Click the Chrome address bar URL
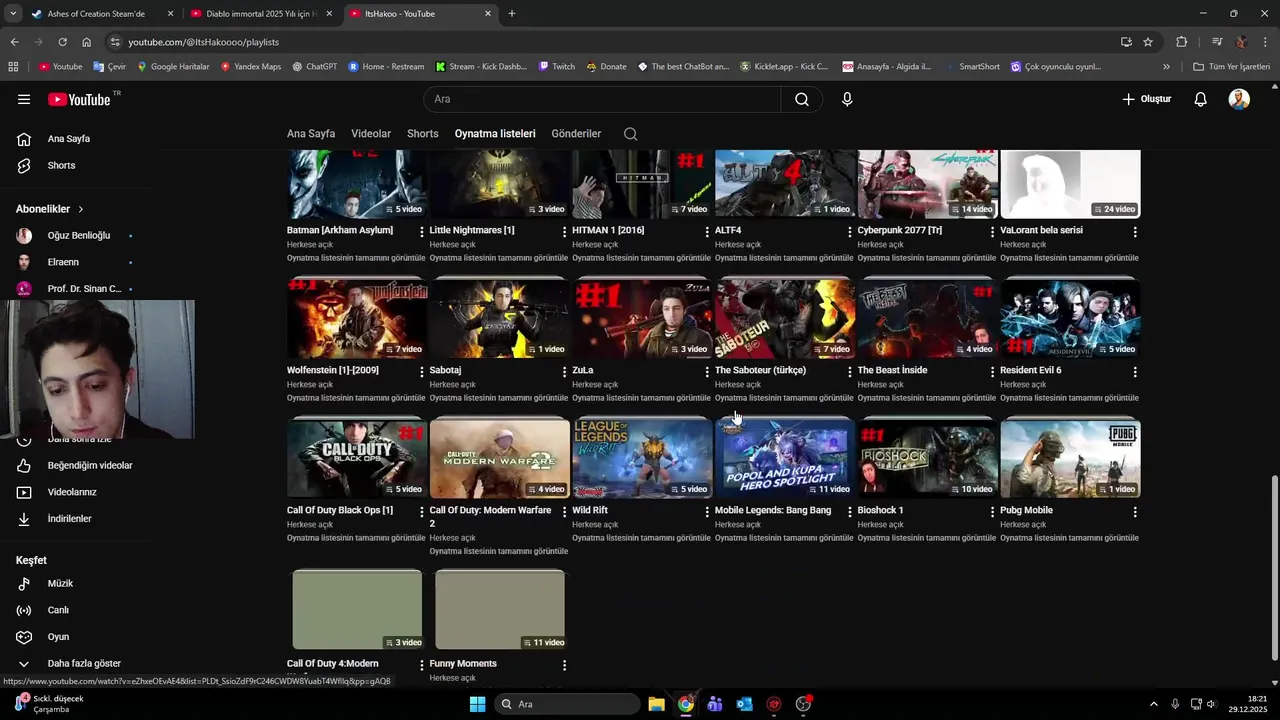The width and height of the screenshot is (1280, 720). pos(203,42)
